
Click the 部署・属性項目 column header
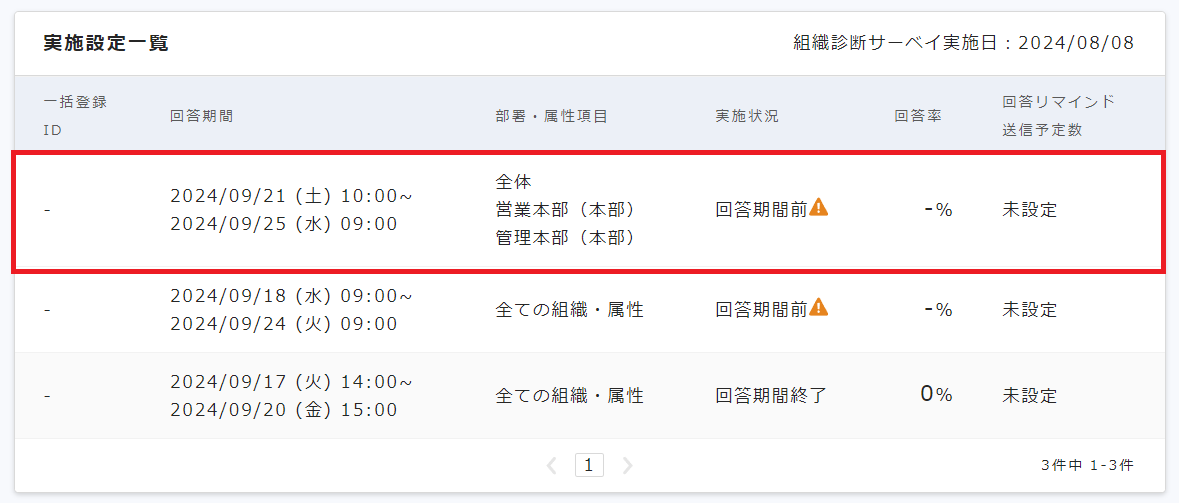tap(551, 116)
